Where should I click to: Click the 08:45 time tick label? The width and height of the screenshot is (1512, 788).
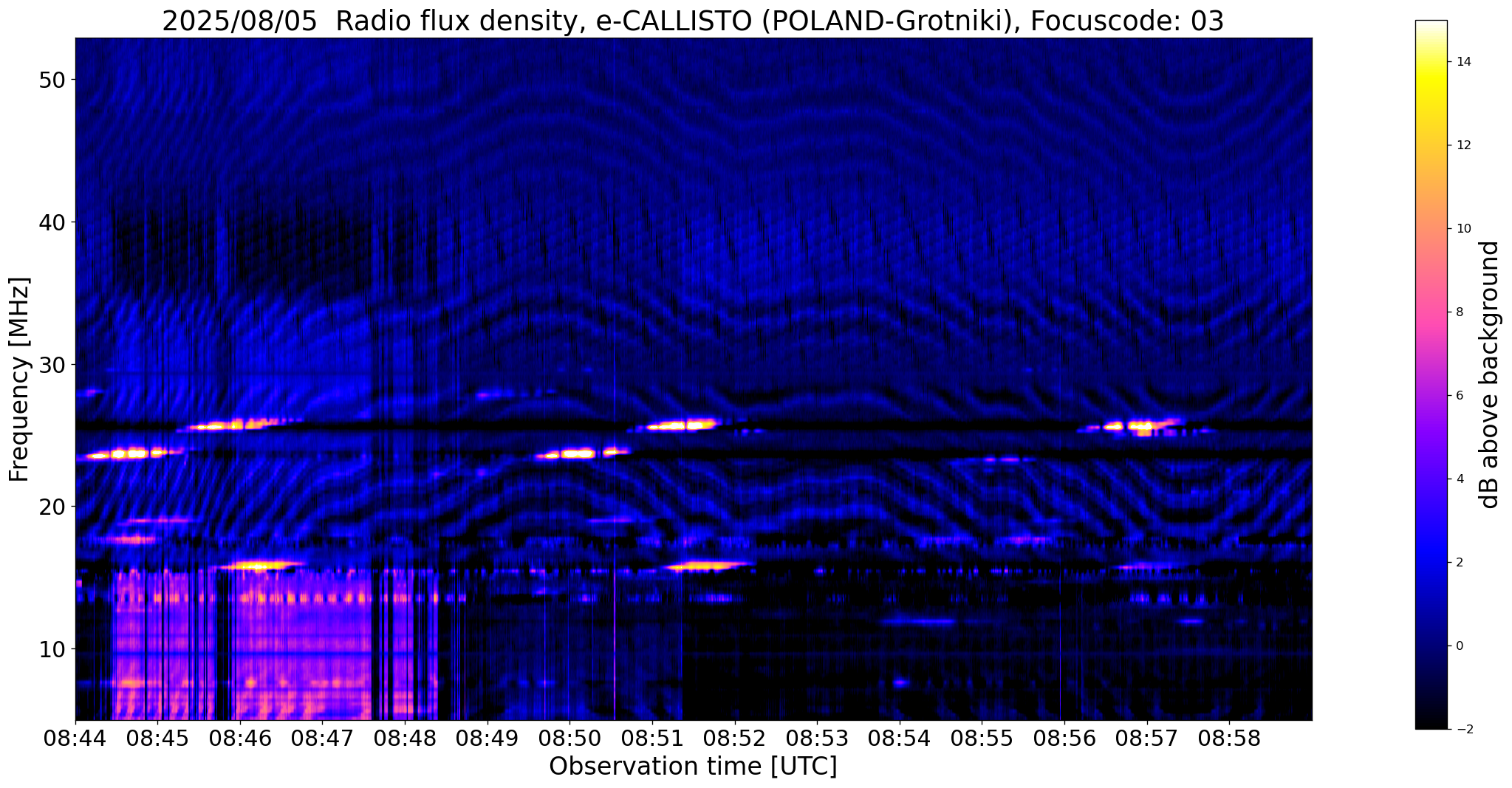[x=157, y=739]
